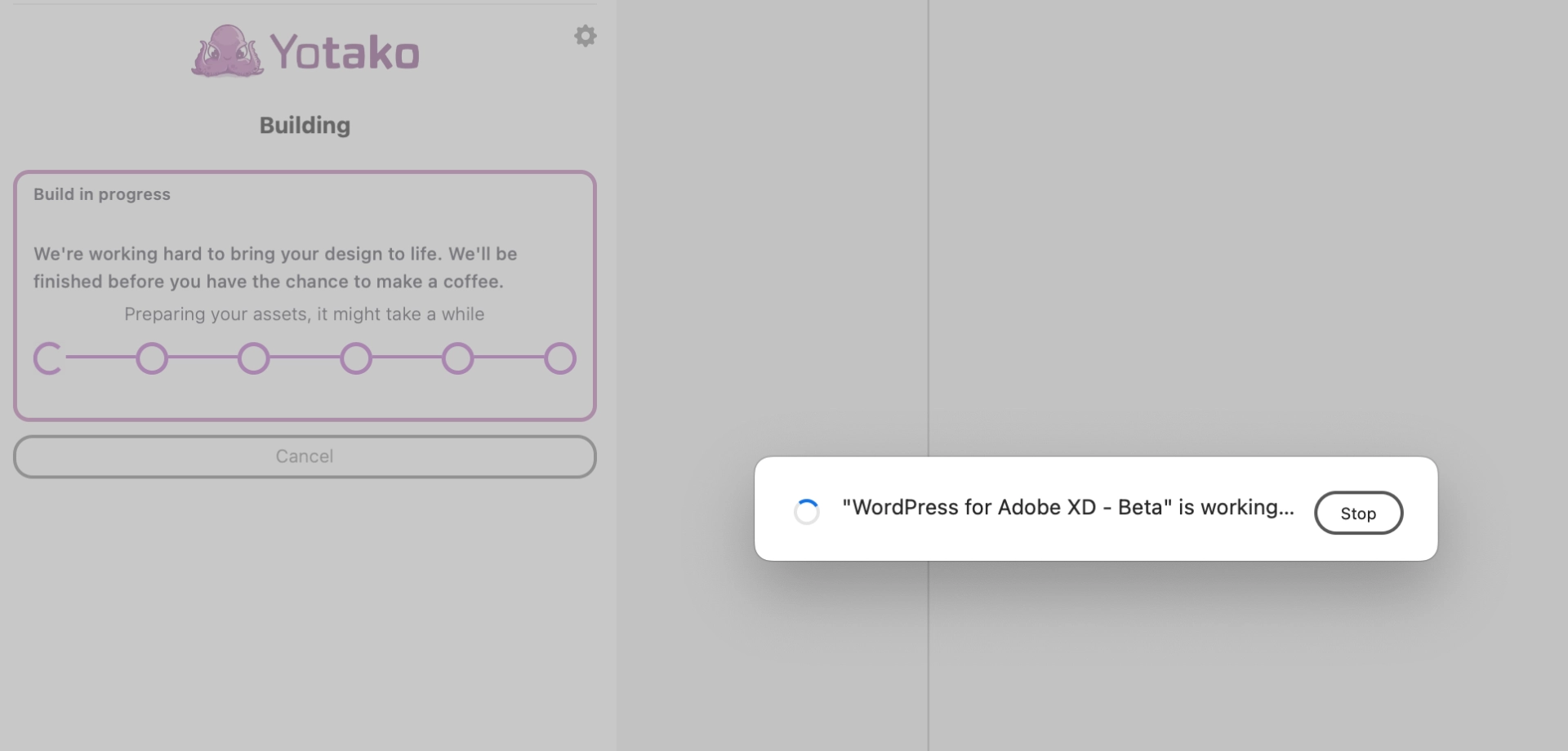Stop the WordPress for Adobe XD plugin
Image resolution: width=1568 pixels, height=751 pixels.
(x=1358, y=513)
